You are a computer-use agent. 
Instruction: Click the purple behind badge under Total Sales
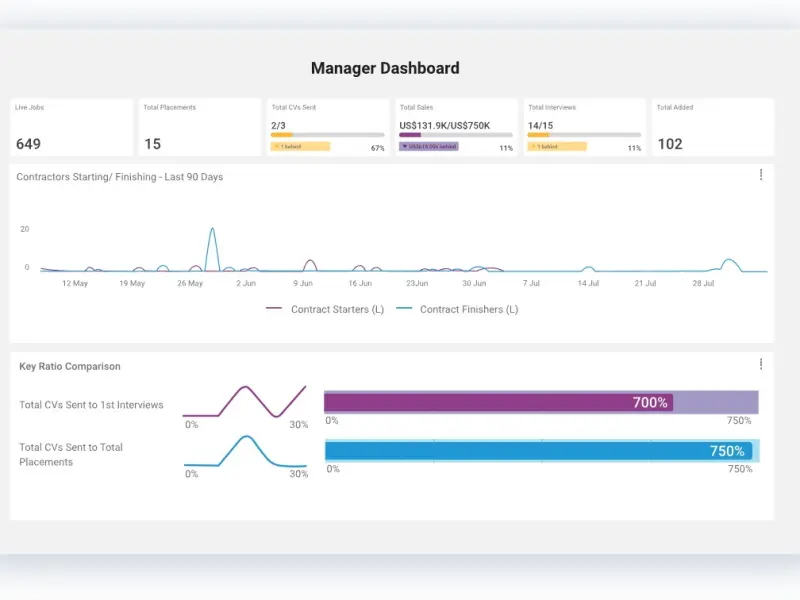coord(428,146)
